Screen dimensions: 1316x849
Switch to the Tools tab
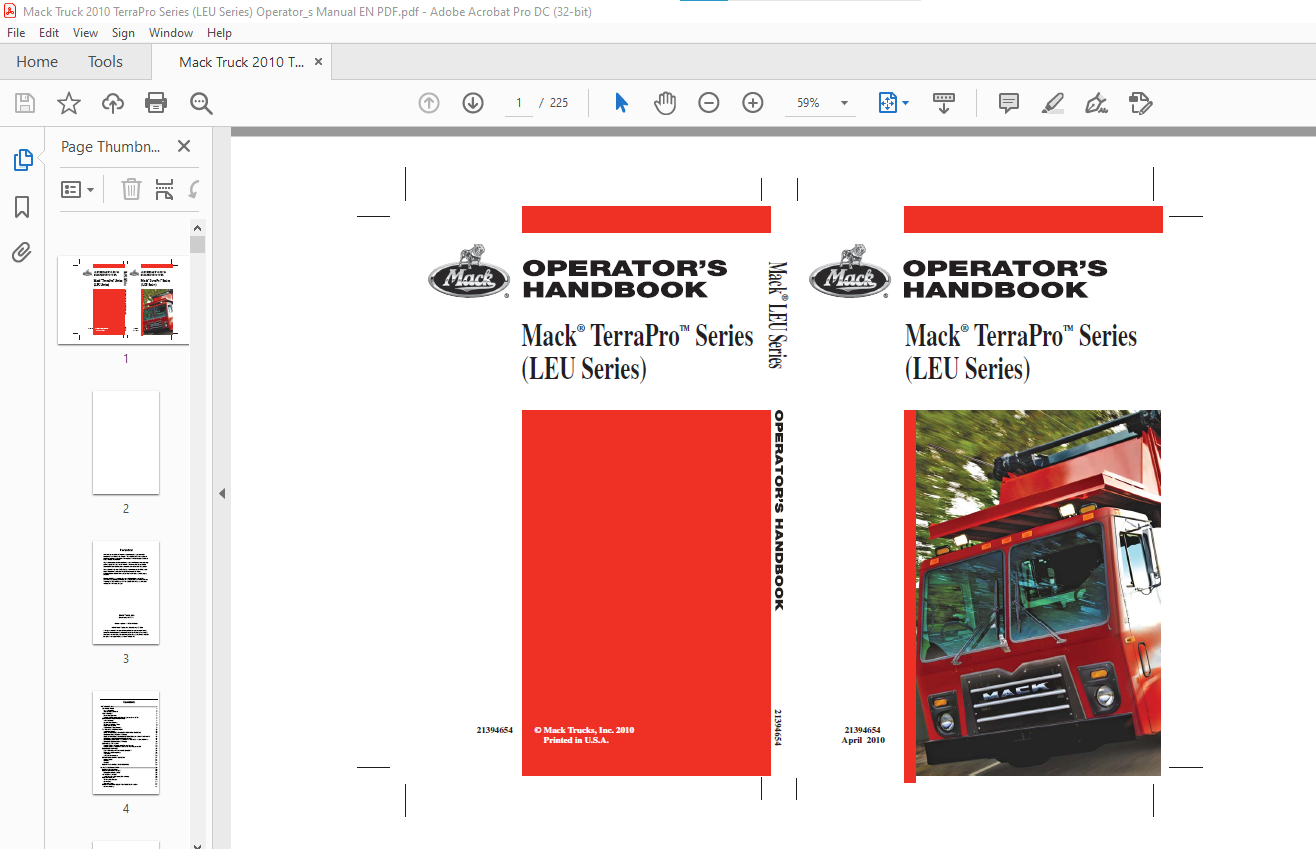105,62
